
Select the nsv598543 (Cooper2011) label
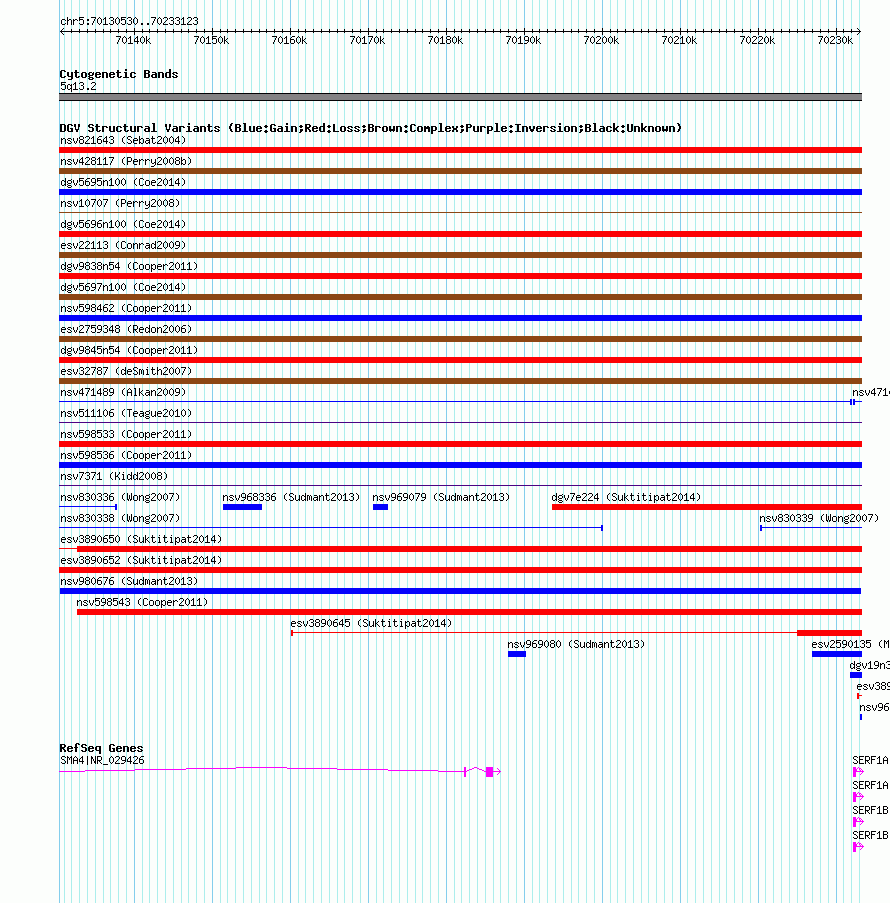point(142,602)
